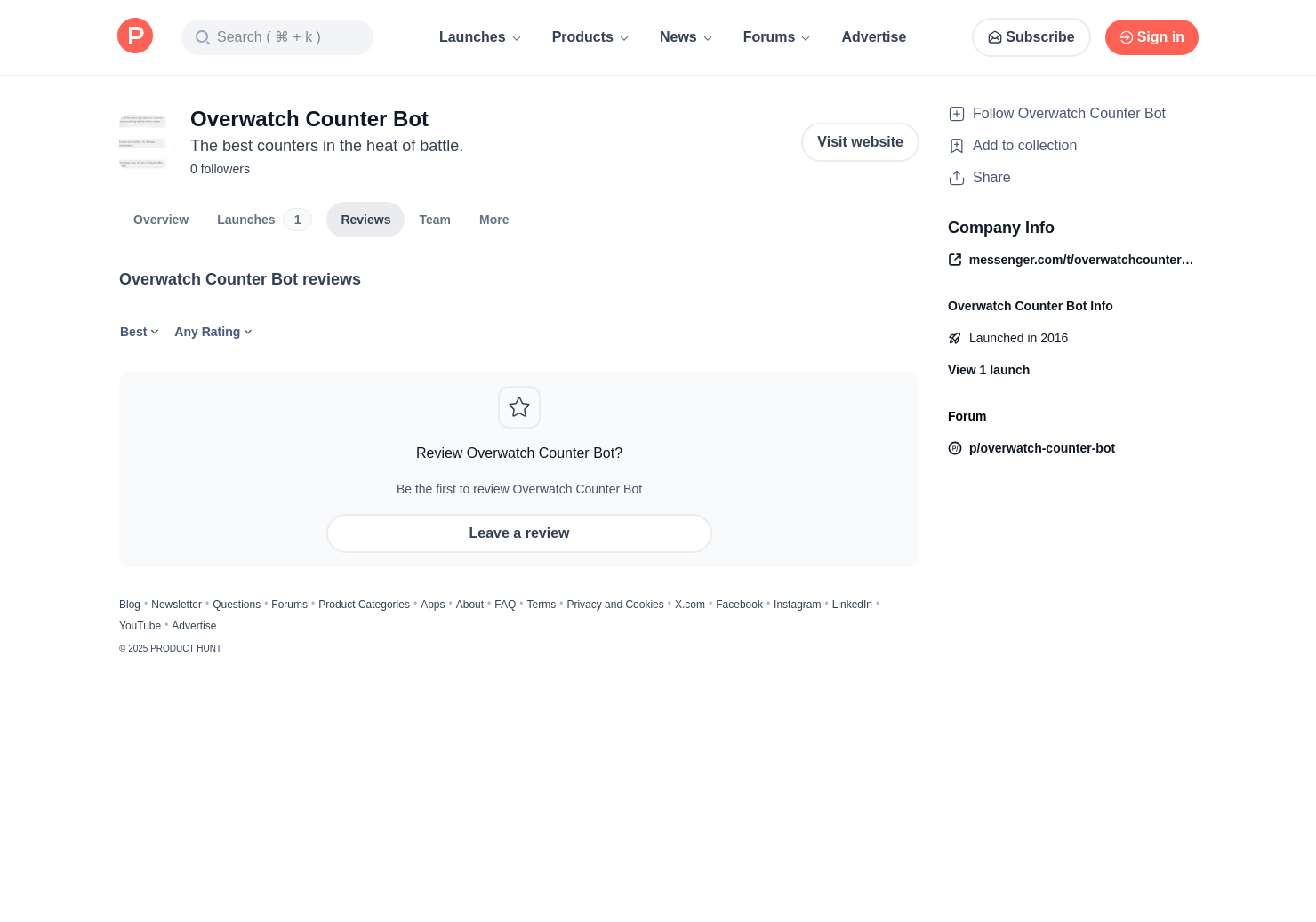1316x922 pixels.
Task: Switch to the Overview tab
Action: tap(161, 220)
